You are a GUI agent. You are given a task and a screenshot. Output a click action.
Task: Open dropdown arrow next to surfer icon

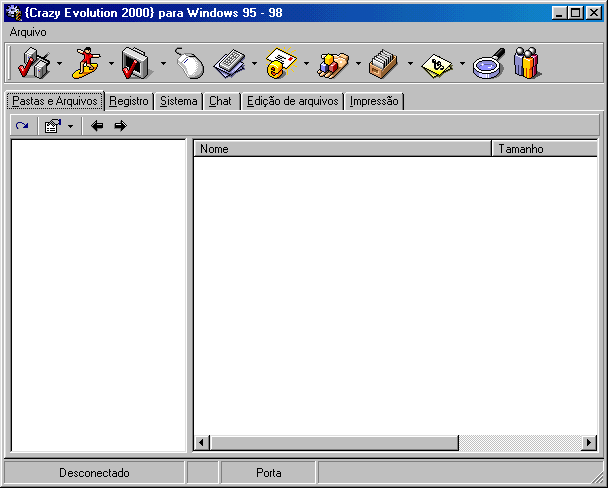coord(111,64)
